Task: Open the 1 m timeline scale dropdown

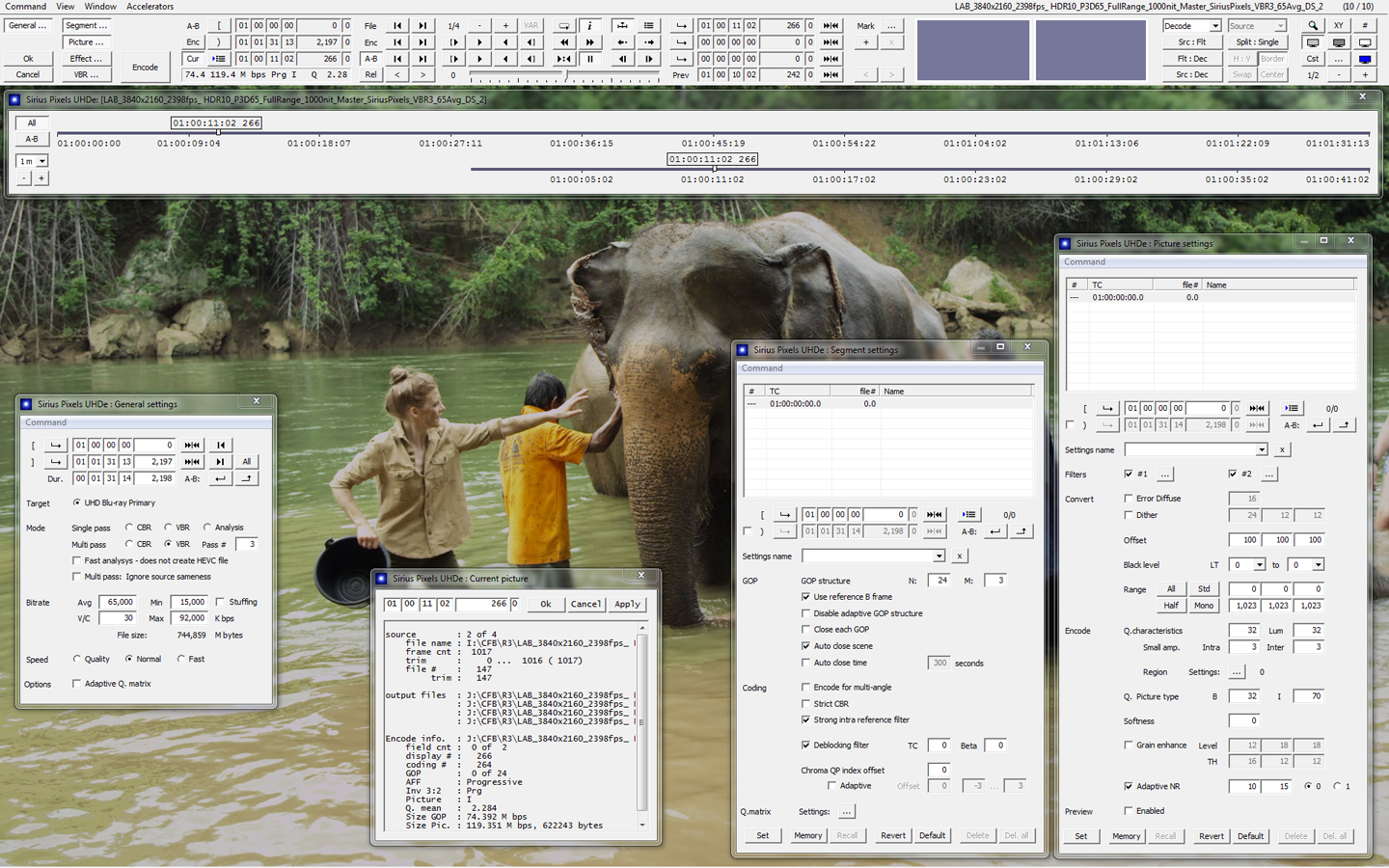Action: click(x=33, y=161)
